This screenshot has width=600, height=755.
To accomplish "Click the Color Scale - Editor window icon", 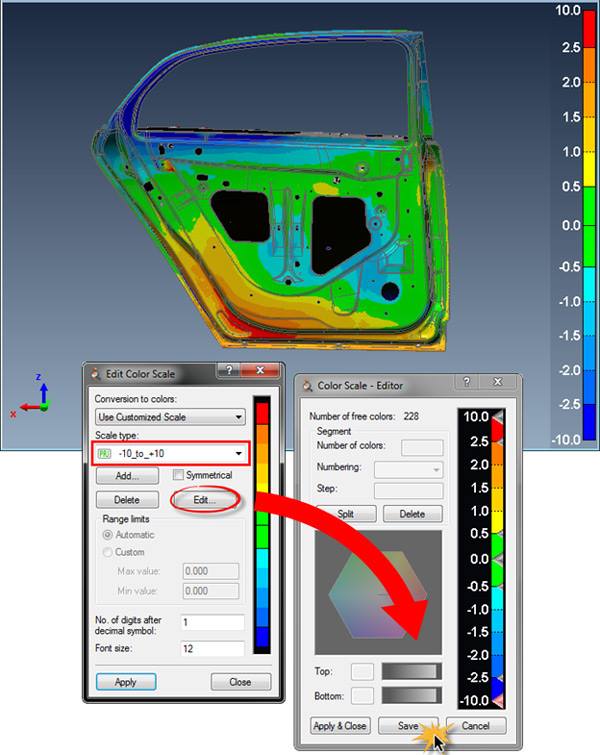I will click(307, 386).
